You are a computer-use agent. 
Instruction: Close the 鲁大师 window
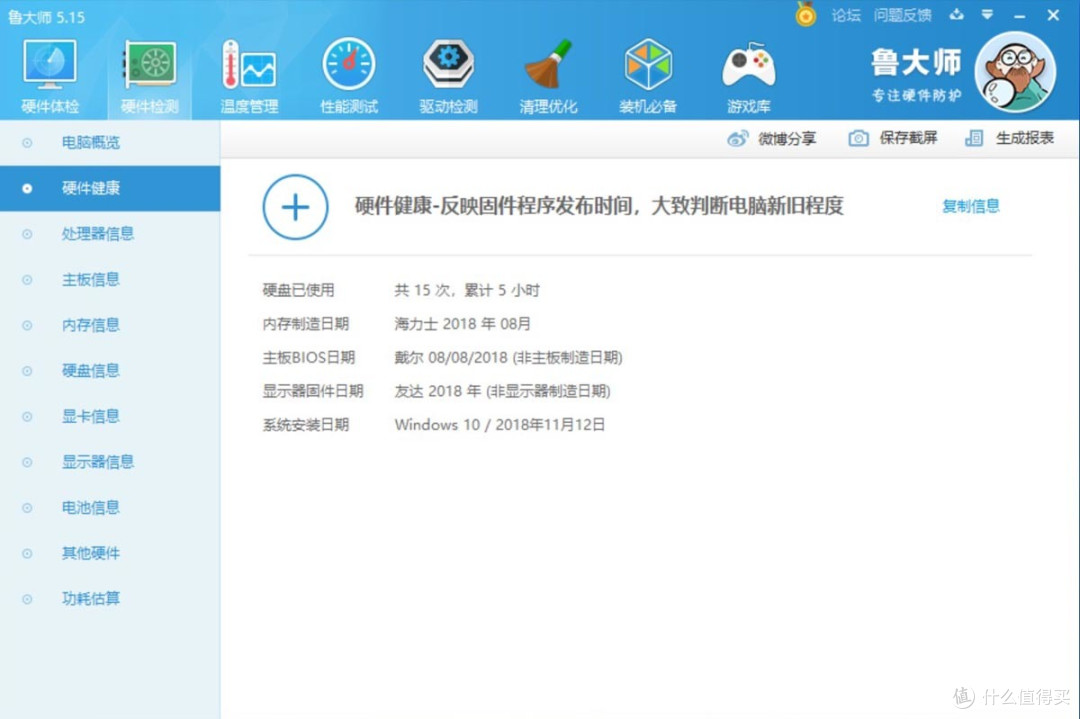tap(1053, 14)
